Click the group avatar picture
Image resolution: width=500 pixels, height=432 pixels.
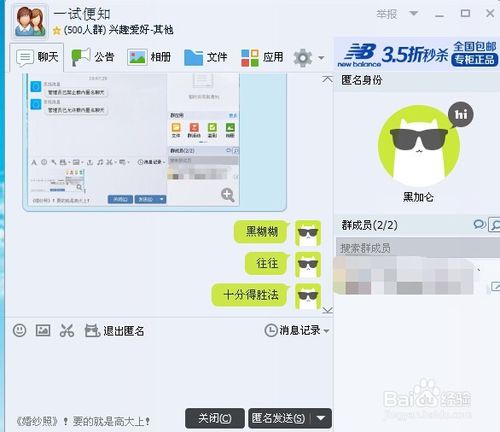coord(30,22)
